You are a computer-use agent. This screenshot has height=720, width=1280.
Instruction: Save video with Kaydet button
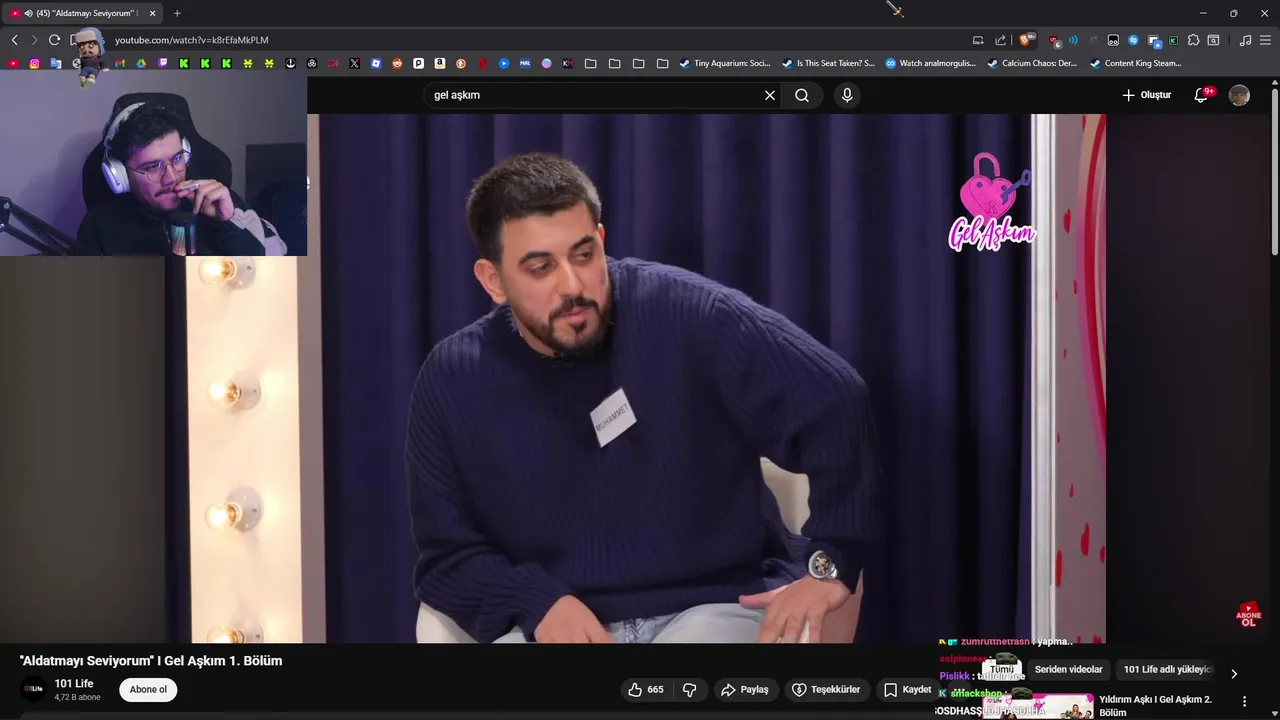coord(908,689)
